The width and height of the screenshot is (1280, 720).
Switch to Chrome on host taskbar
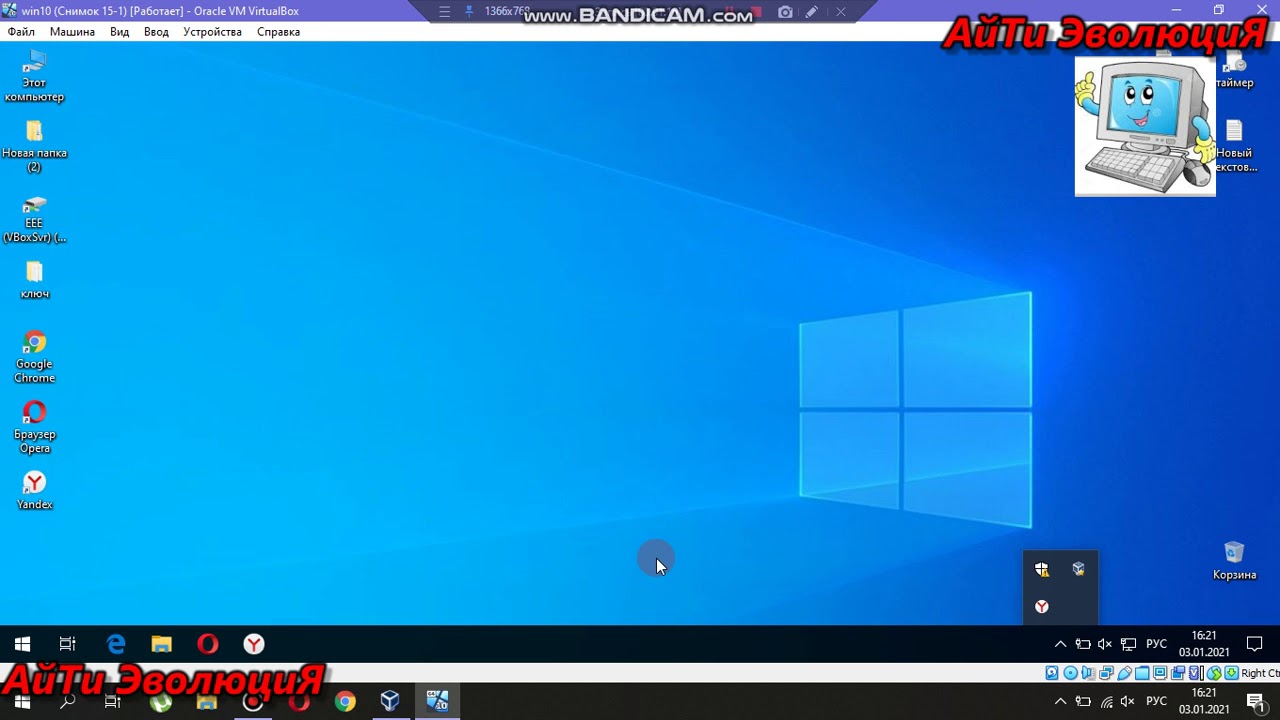(345, 702)
